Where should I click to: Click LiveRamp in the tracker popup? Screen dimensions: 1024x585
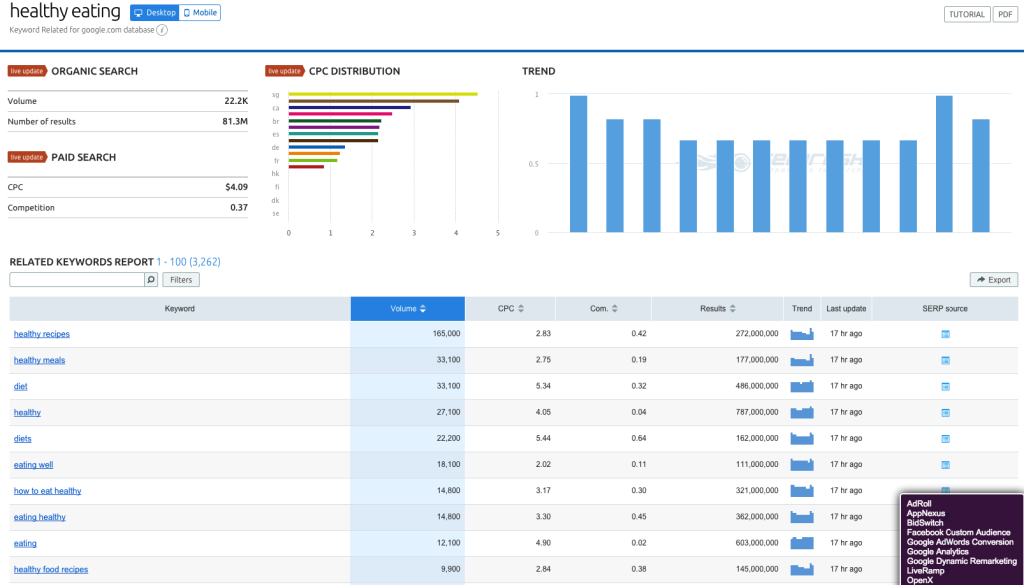(925, 571)
